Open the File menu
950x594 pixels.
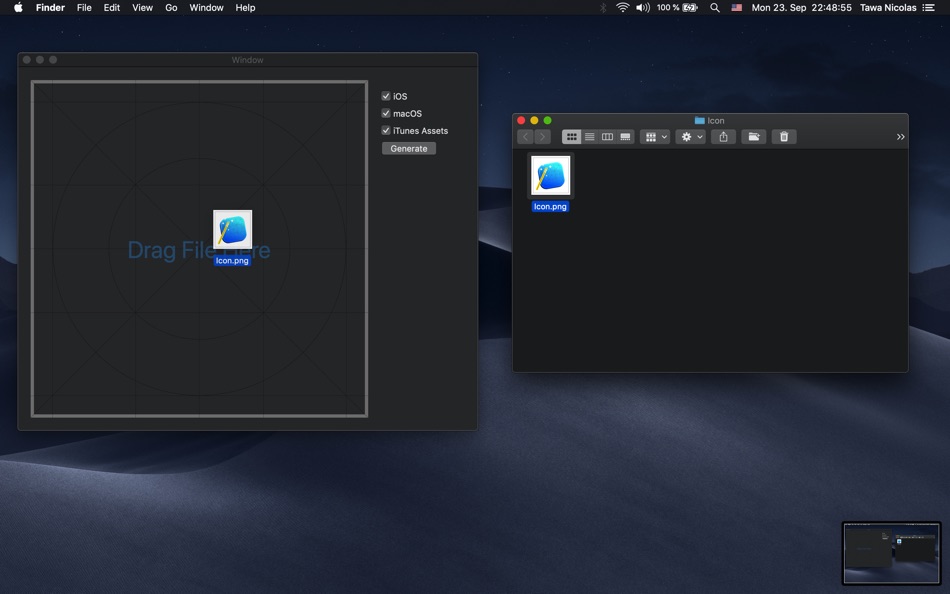84,7
